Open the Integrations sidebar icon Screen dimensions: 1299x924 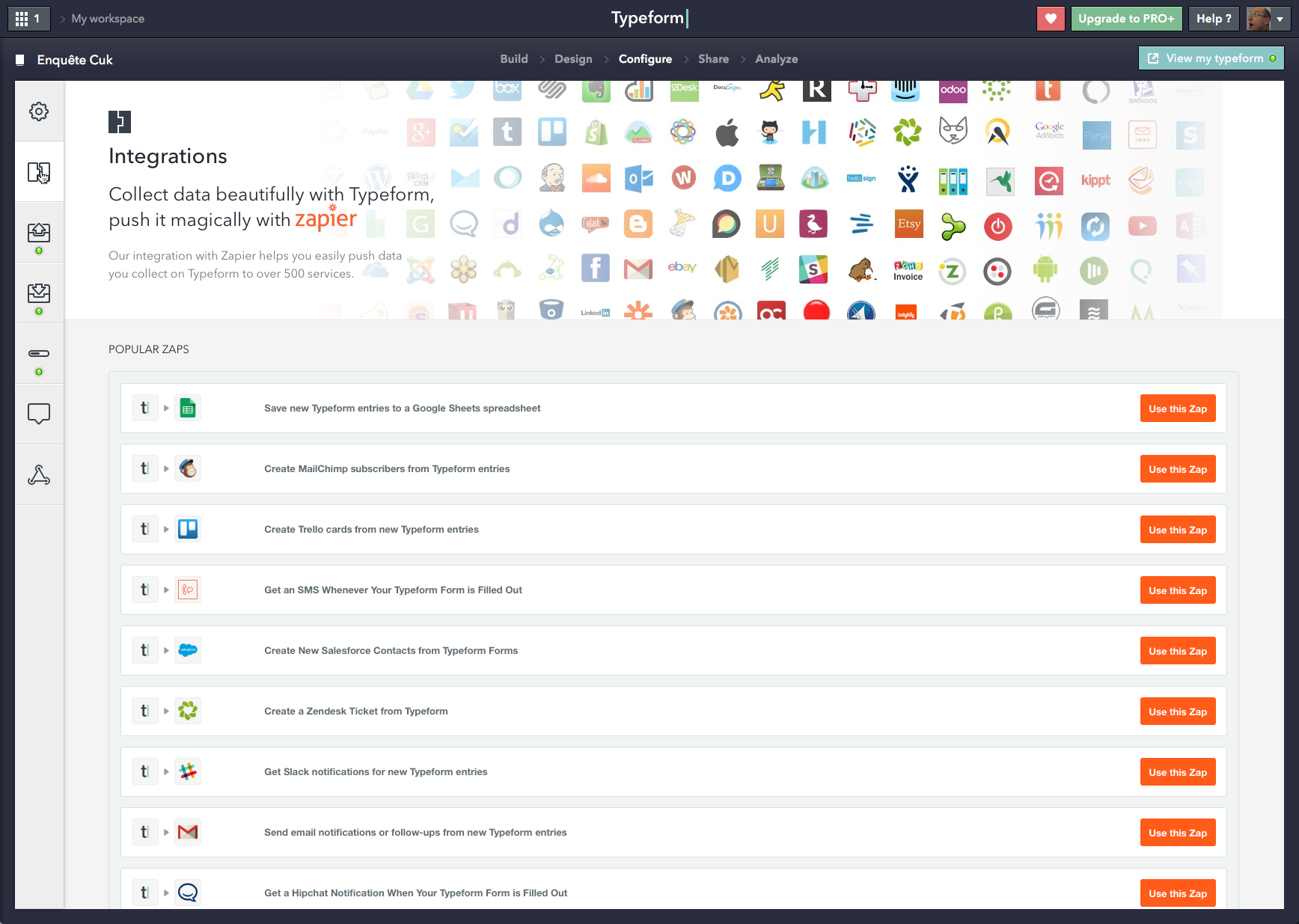click(39, 173)
